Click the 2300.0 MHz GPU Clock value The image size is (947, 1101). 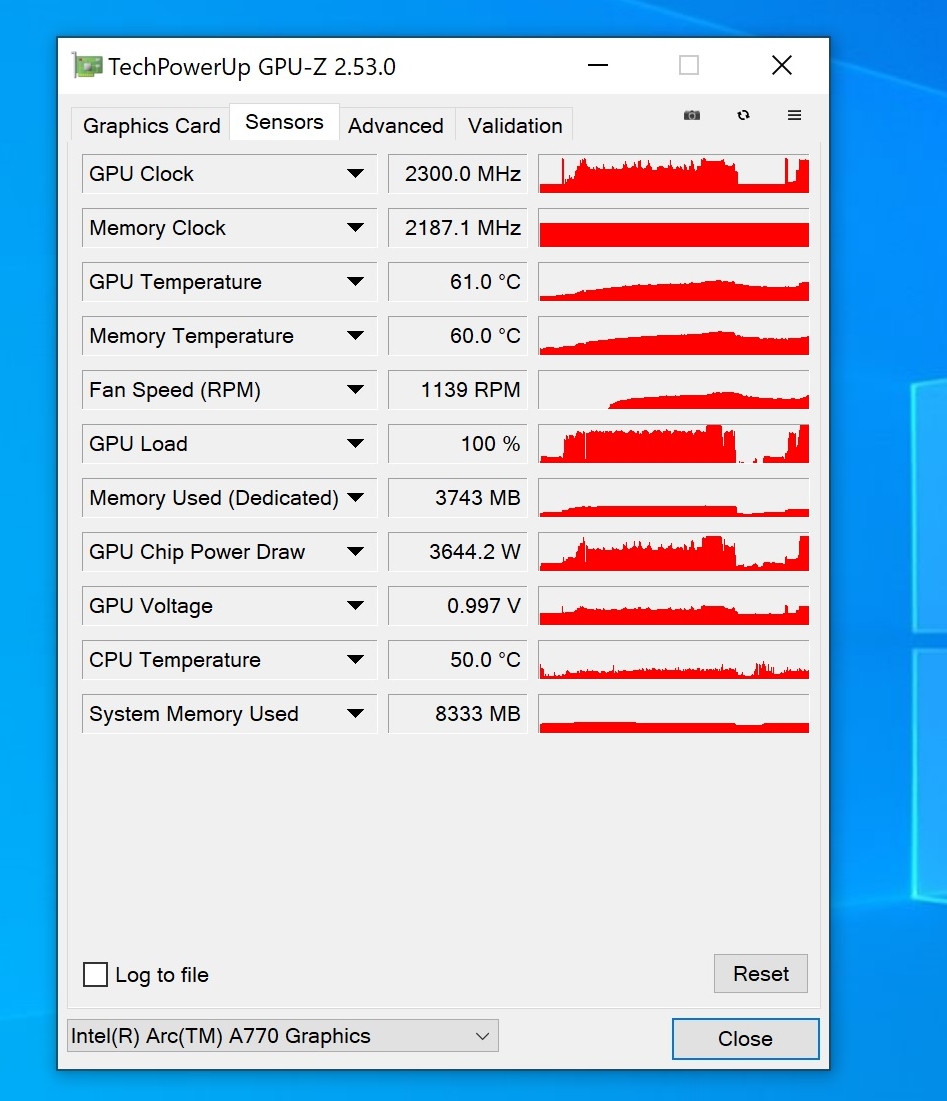[458, 173]
